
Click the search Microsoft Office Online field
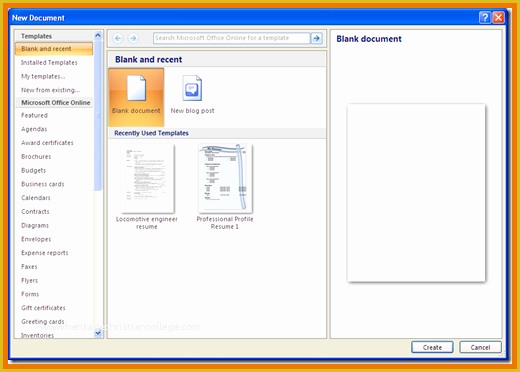231,38
